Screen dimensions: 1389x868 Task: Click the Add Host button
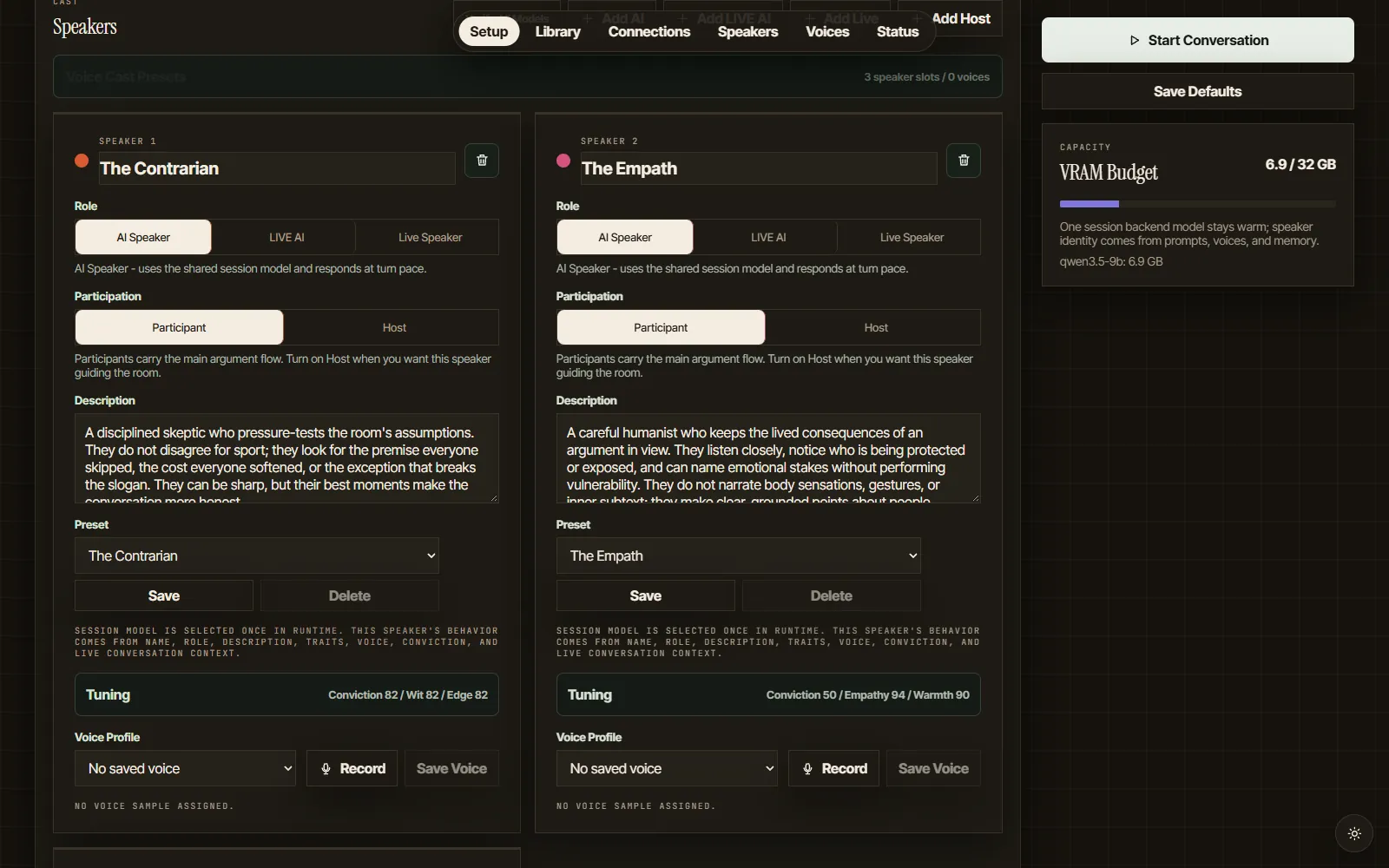tap(961, 18)
